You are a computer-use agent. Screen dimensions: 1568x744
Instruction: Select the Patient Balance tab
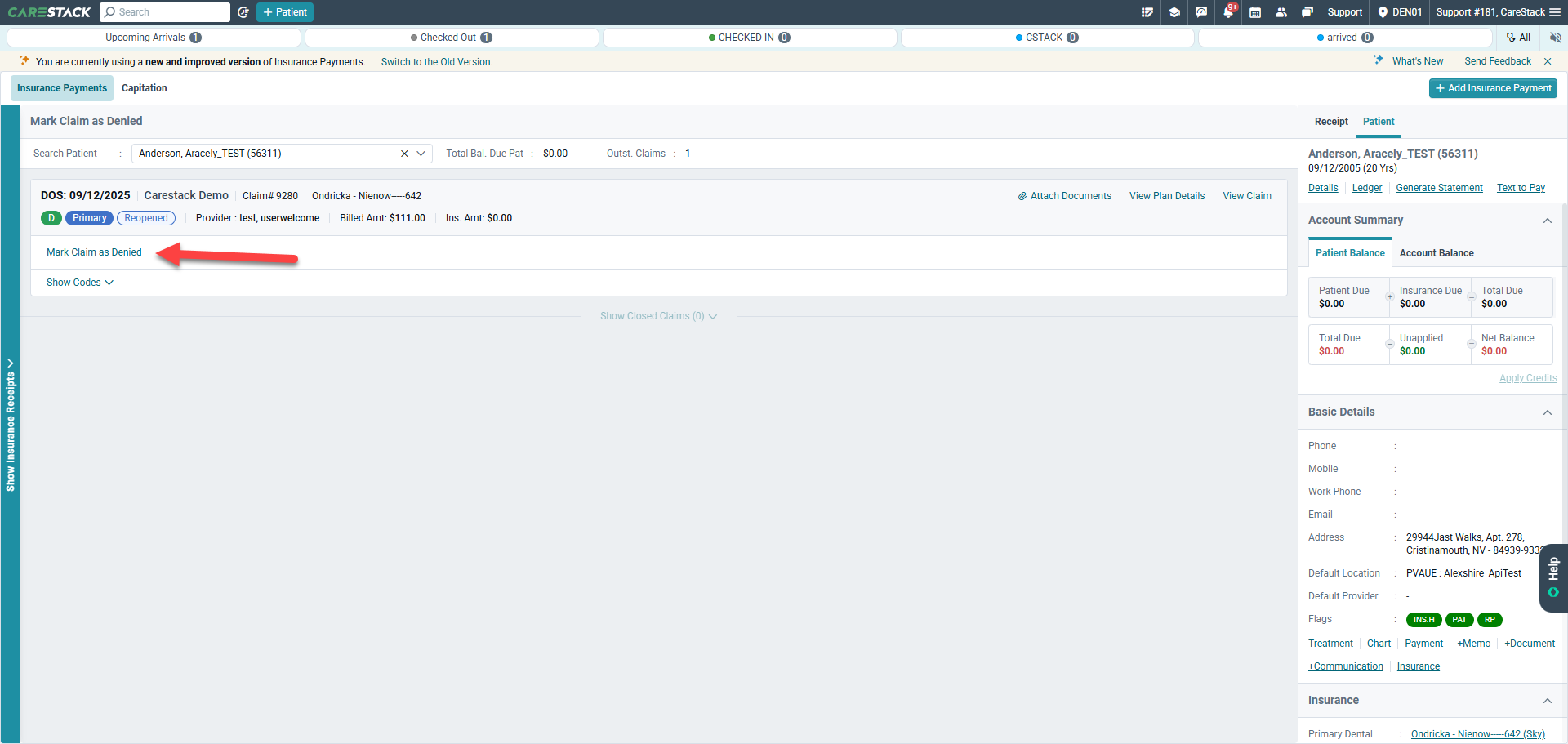(x=1350, y=253)
